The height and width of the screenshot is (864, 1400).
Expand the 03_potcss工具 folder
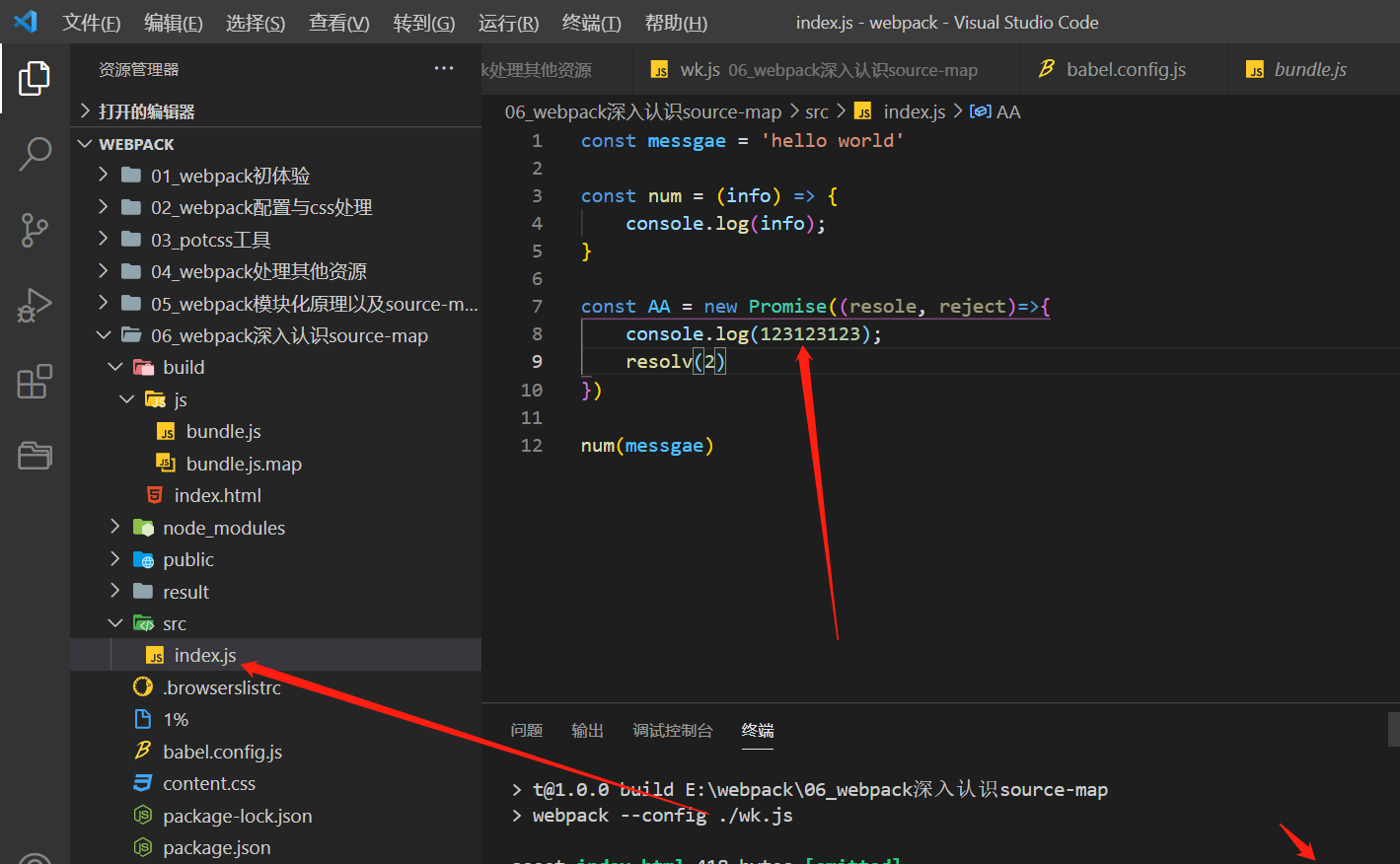(x=104, y=239)
